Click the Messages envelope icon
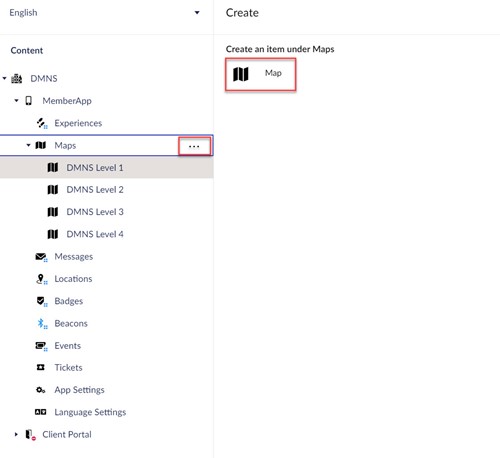The width and height of the screenshot is (500, 458). [41, 257]
